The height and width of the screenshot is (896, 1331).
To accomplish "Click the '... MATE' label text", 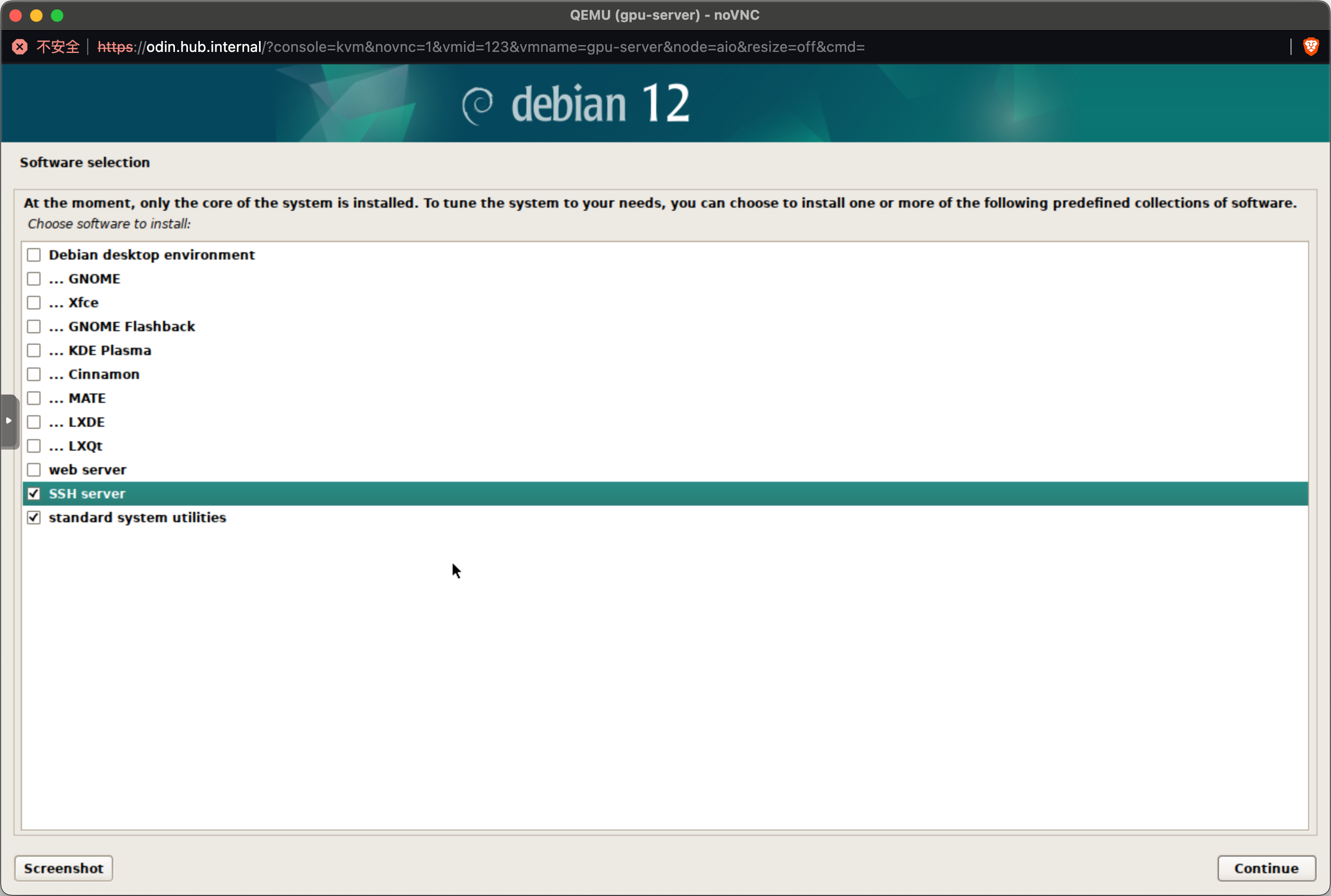I will coord(77,398).
